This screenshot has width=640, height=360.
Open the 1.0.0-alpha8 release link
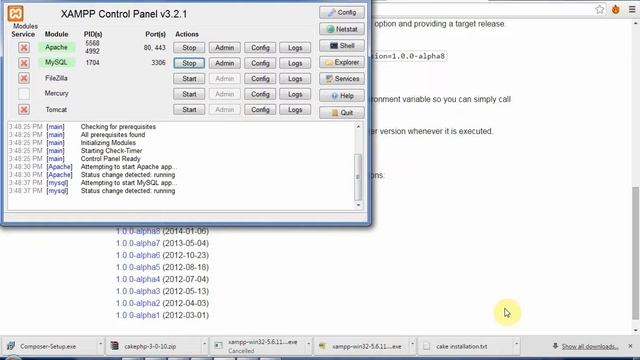[x=138, y=231]
